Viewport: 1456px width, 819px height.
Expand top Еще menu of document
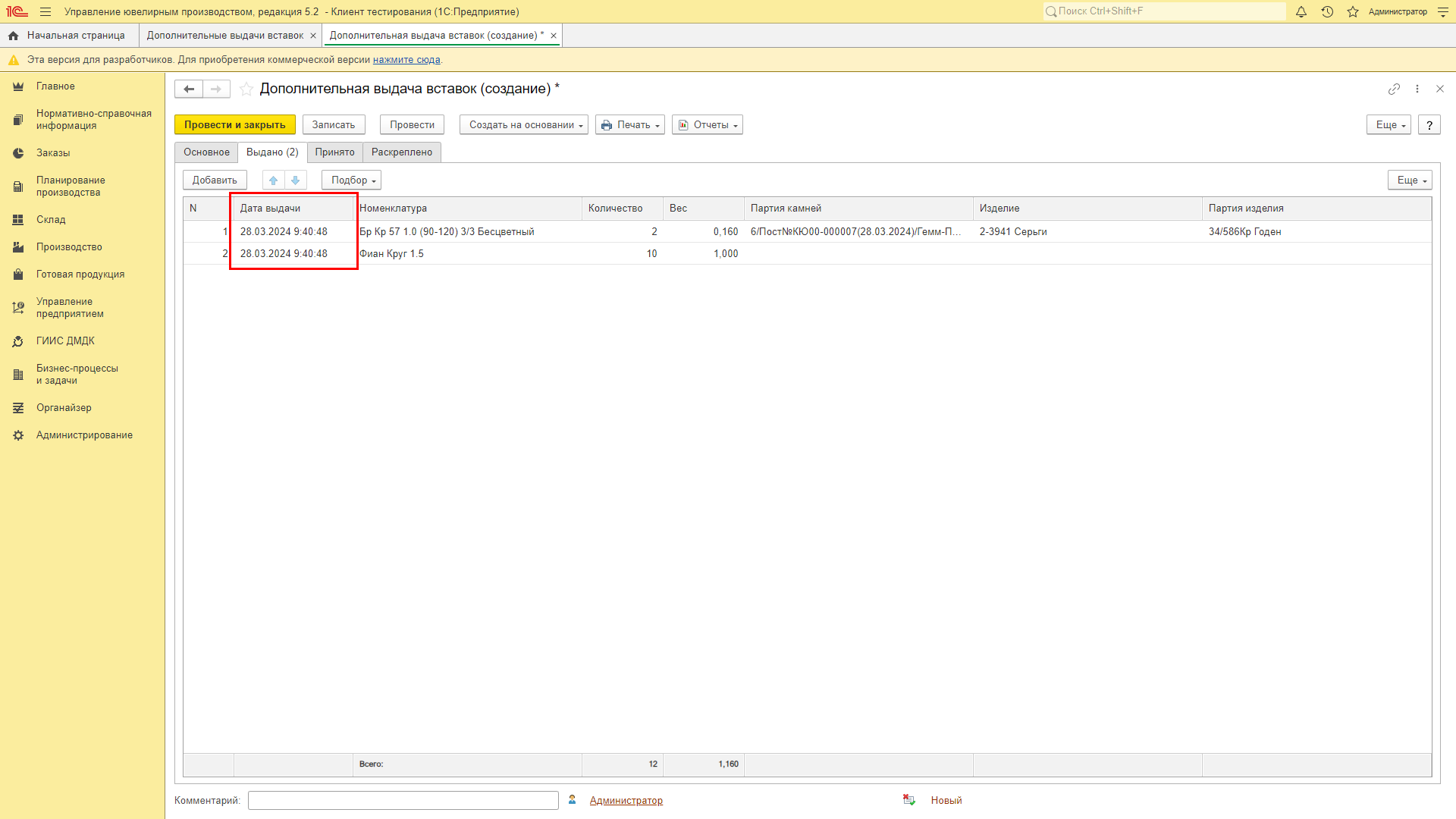point(1389,125)
